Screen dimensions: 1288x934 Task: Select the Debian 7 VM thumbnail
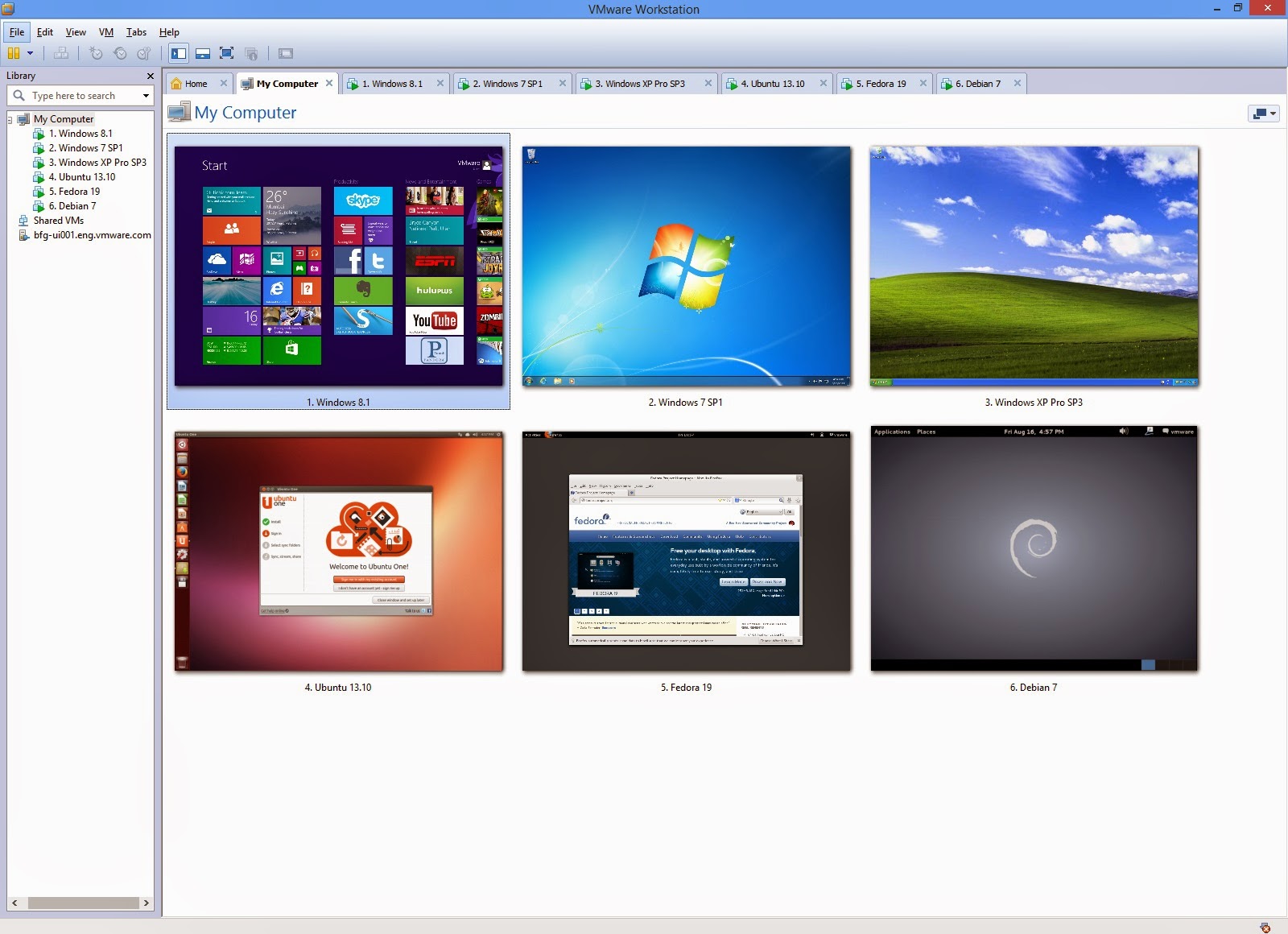(x=1034, y=548)
